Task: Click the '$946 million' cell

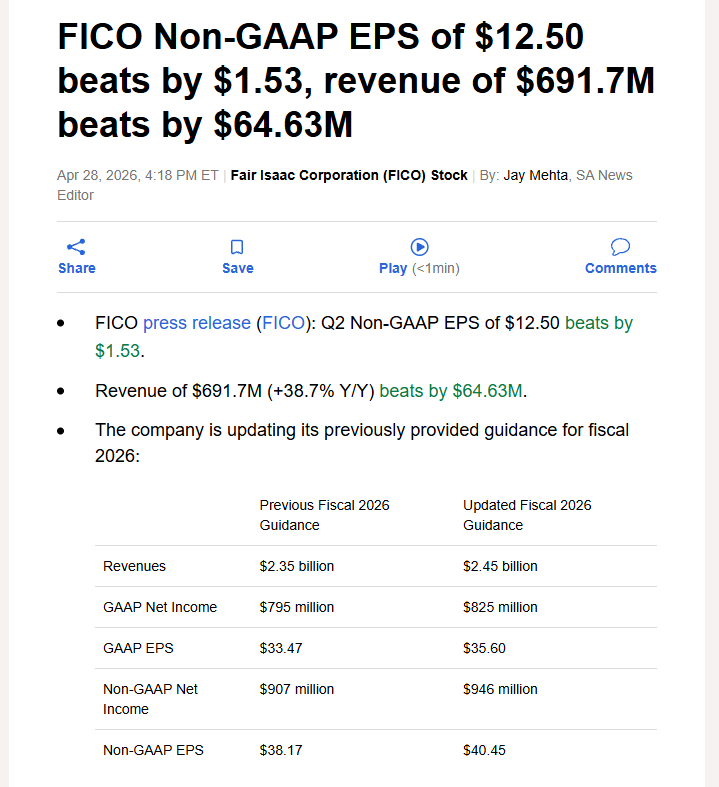Action: [x=500, y=689]
